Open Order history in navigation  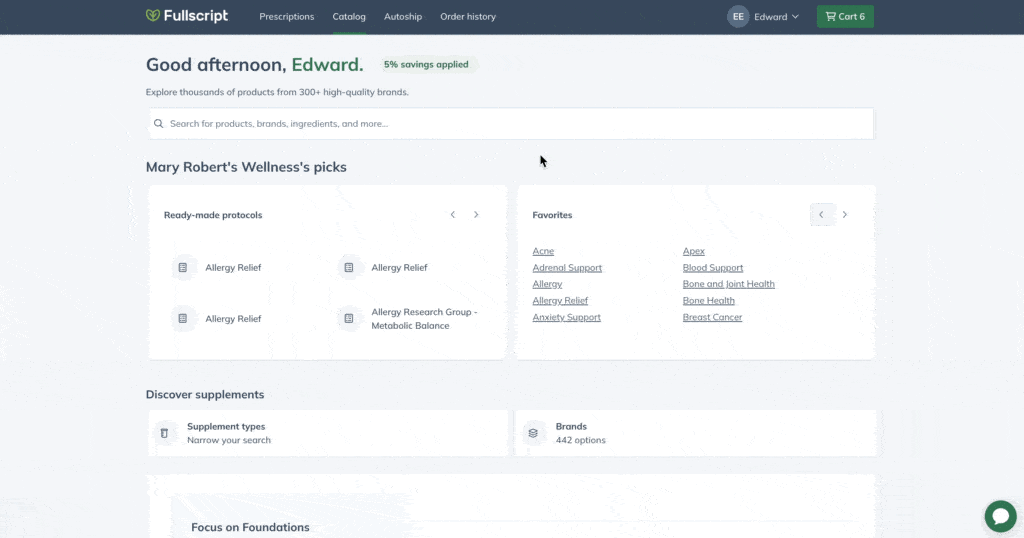(468, 16)
